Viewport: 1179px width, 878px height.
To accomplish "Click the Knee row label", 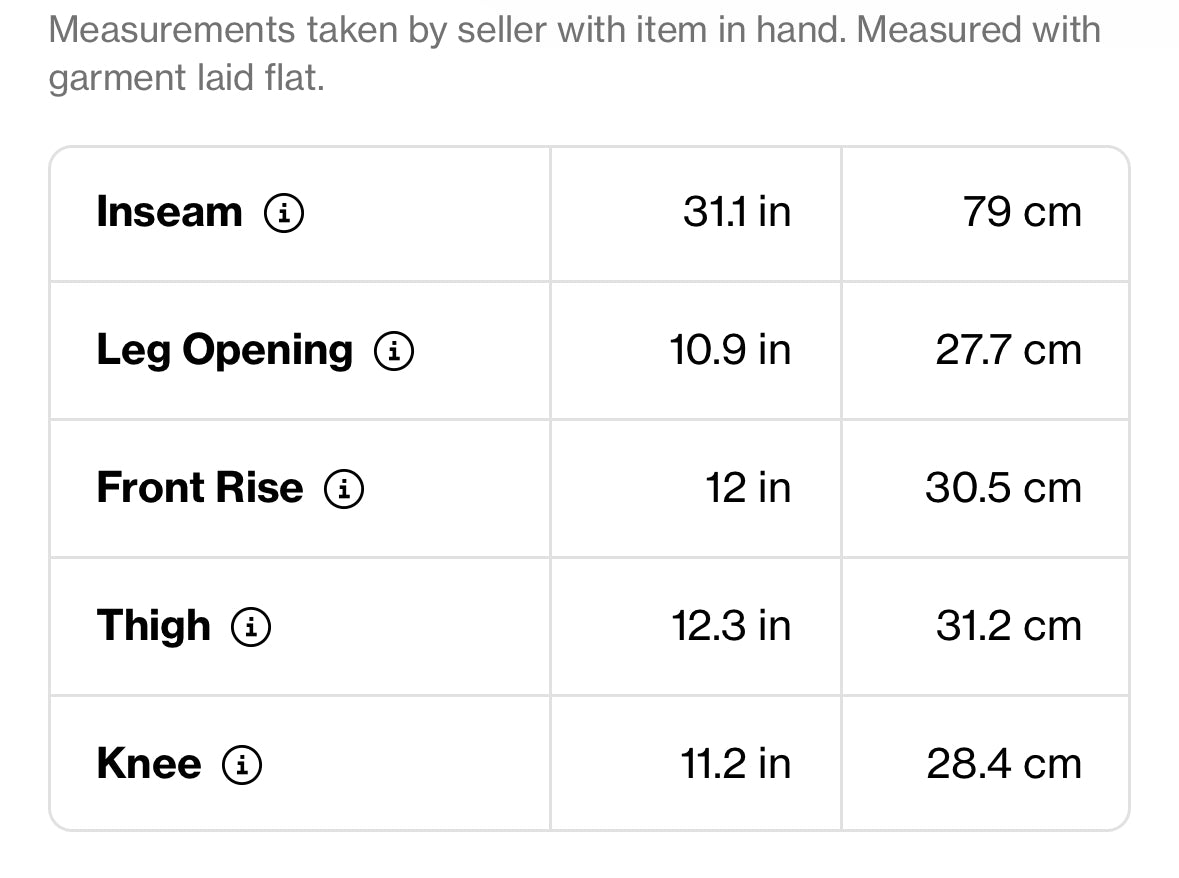I will point(148,764).
